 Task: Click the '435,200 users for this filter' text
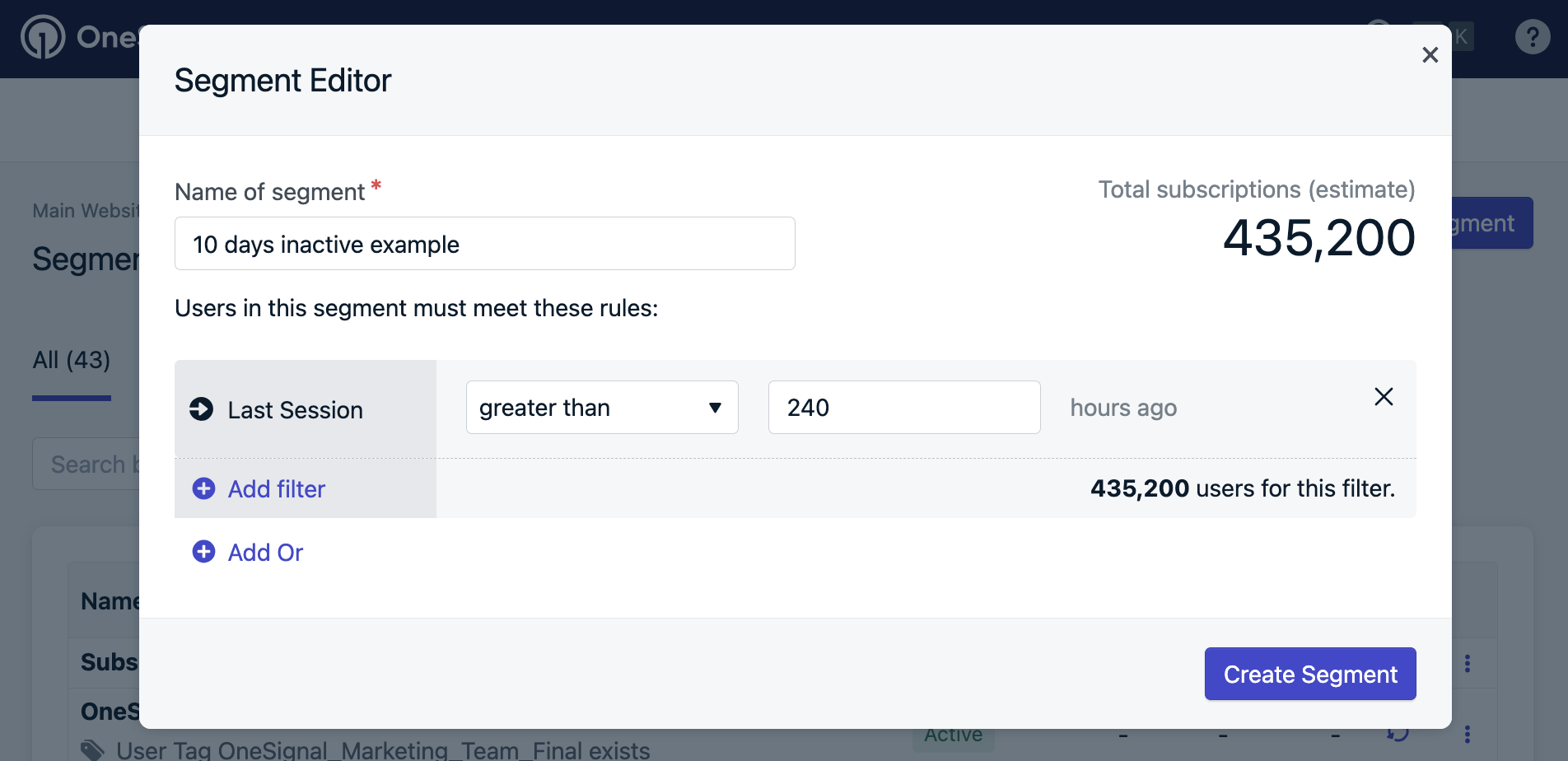(x=1243, y=488)
